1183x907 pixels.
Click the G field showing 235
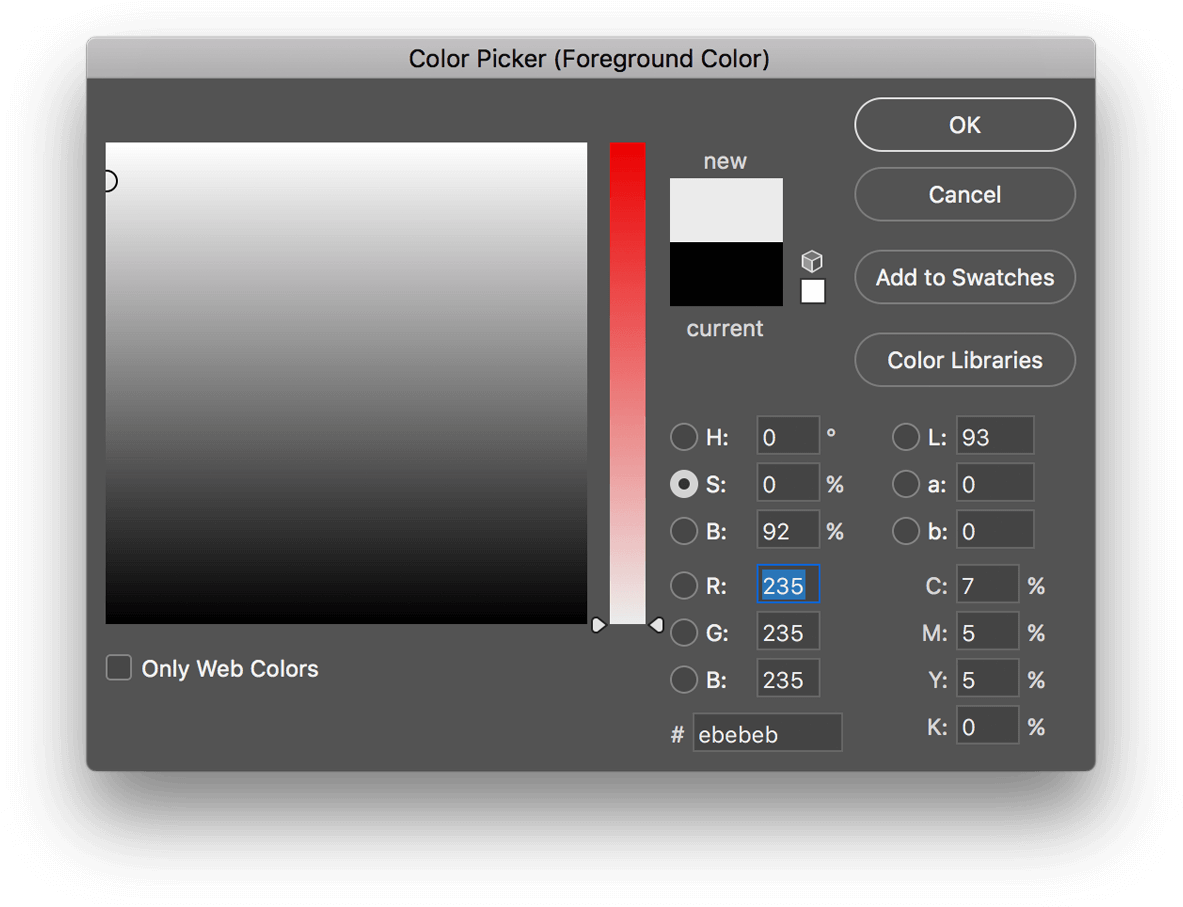click(x=788, y=632)
